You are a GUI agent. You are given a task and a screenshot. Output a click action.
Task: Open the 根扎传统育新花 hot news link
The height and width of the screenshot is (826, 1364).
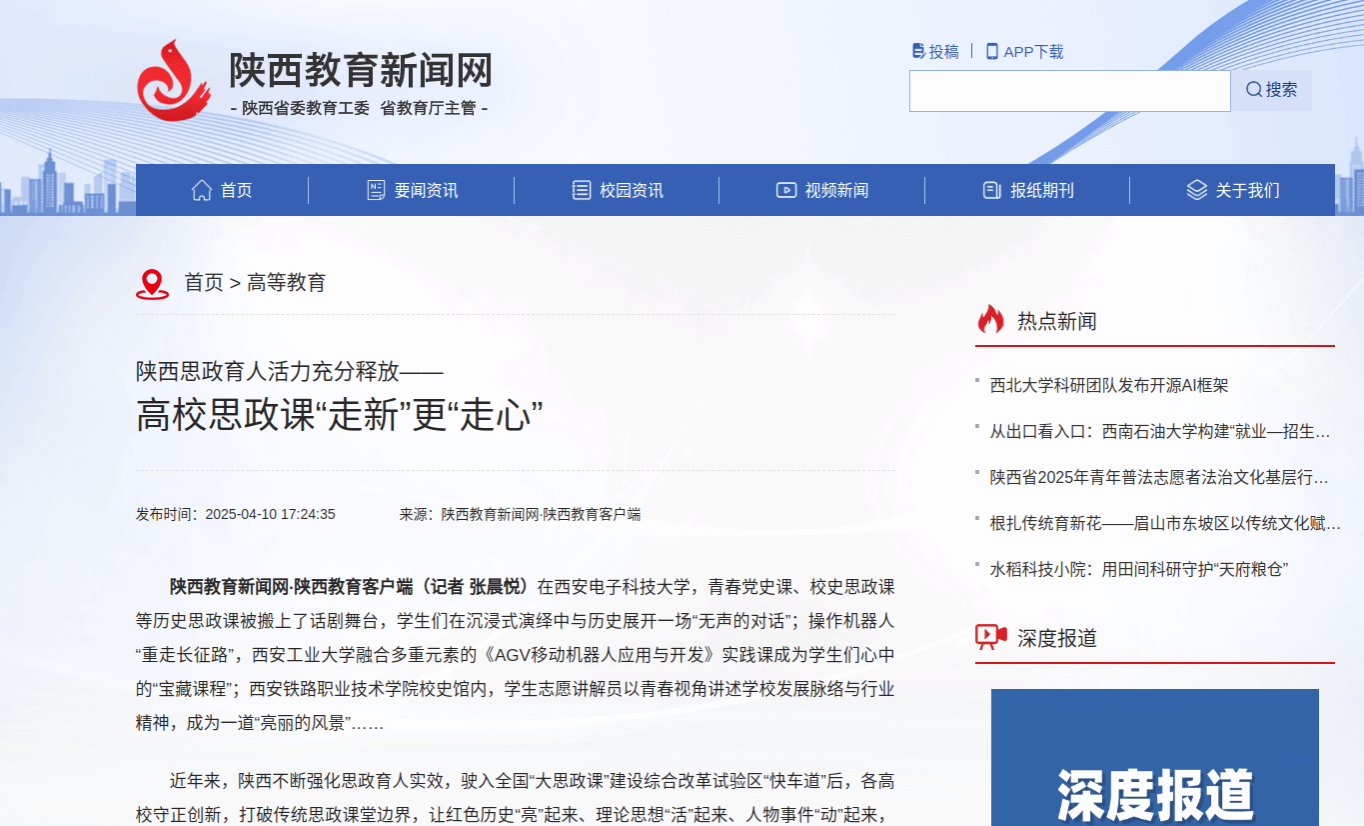1164,523
